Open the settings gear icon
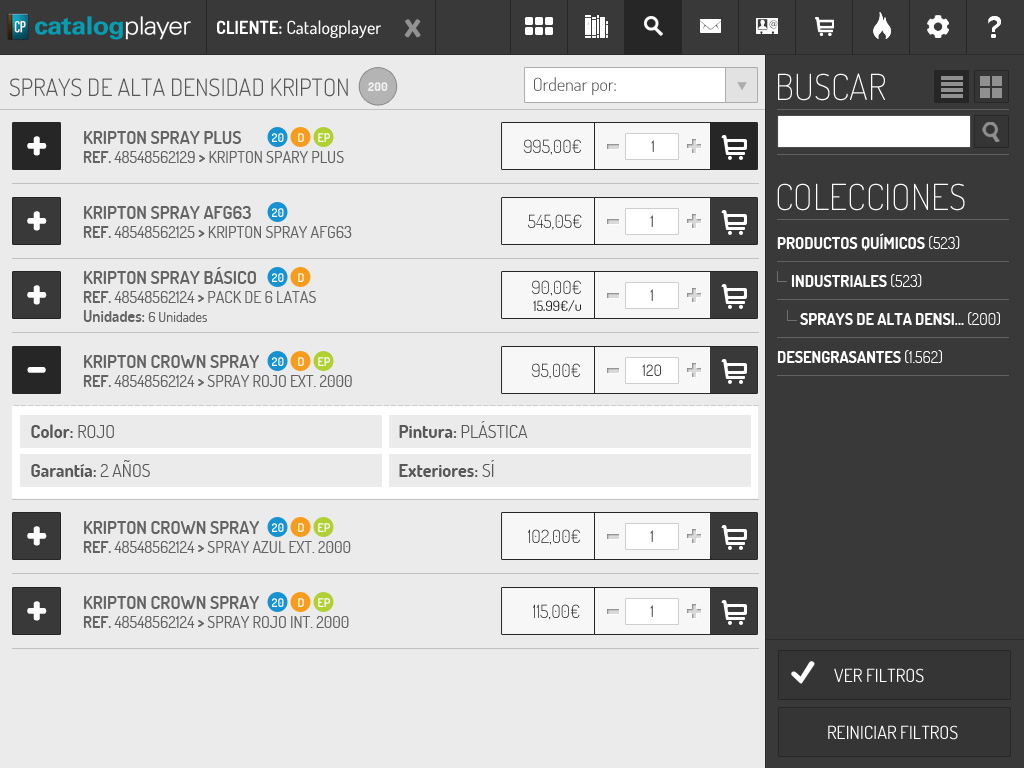Image resolution: width=1024 pixels, height=768 pixels. click(938, 27)
